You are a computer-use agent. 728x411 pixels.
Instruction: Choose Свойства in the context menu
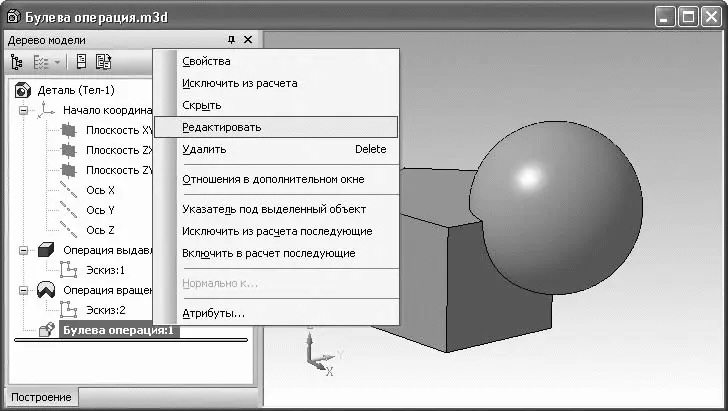tap(206, 62)
